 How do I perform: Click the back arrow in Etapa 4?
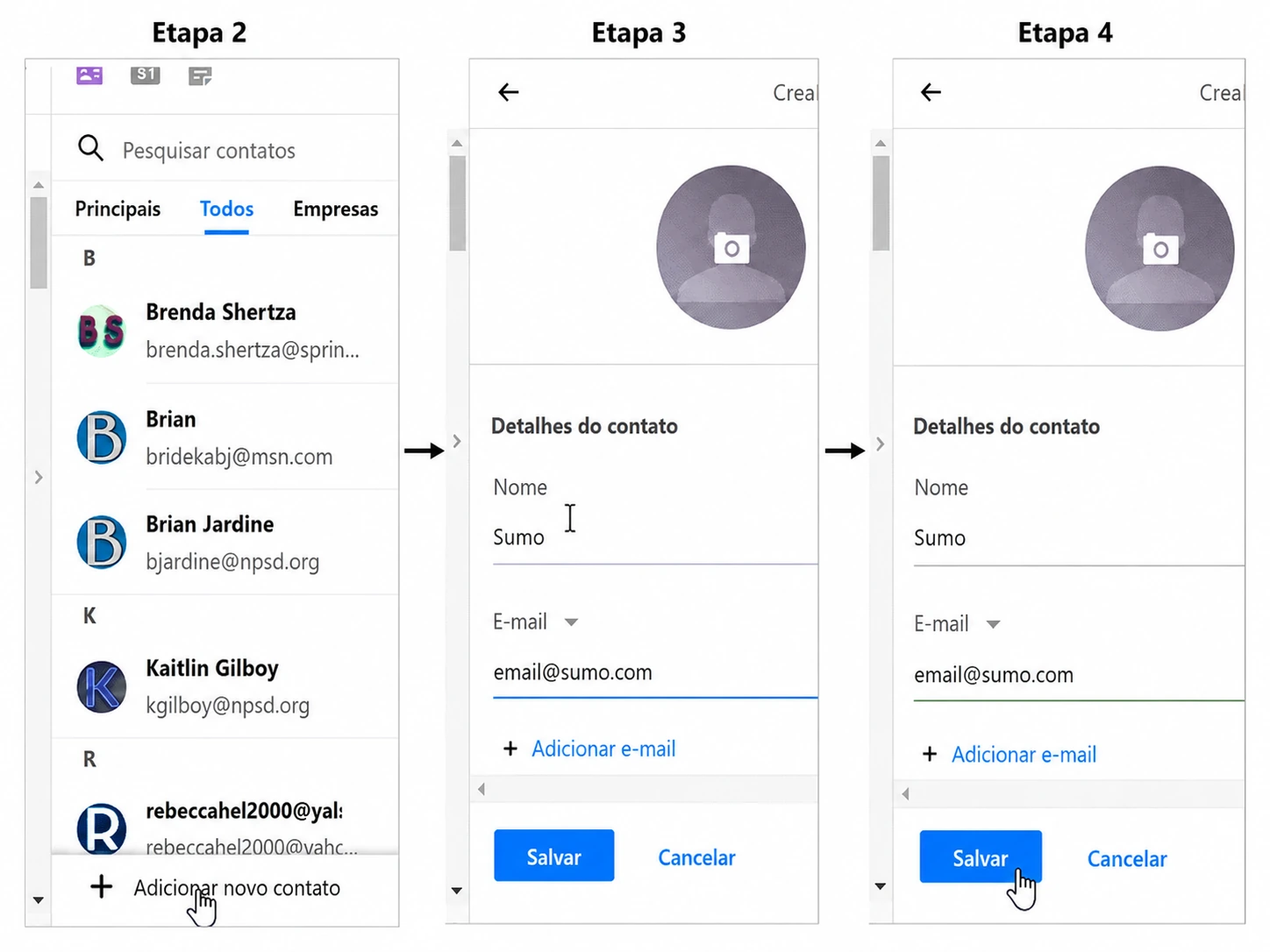[931, 92]
